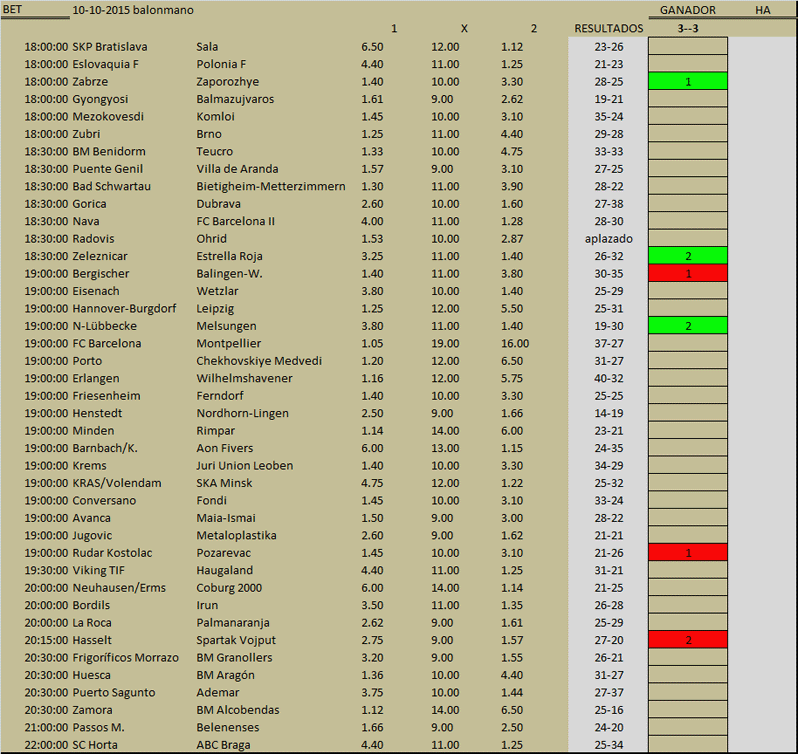Click the BM Aragón cell

[x=225, y=675]
